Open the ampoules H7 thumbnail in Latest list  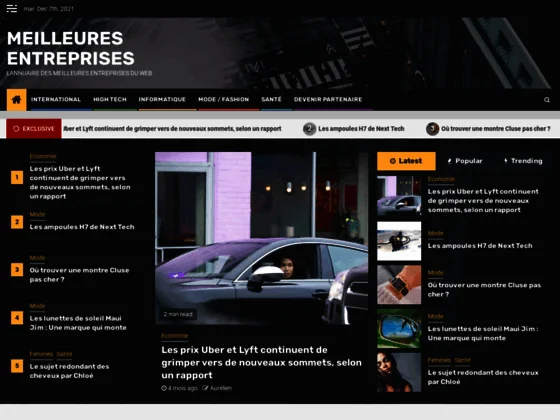tap(399, 241)
